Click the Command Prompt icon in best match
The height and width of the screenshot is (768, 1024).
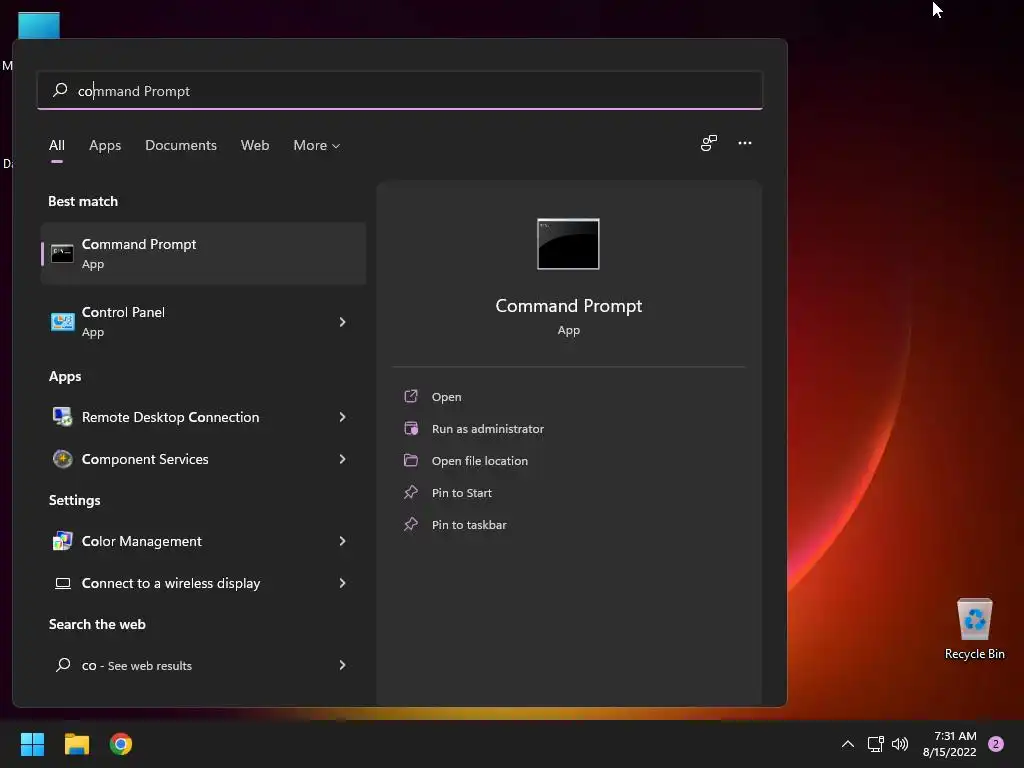coord(62,253)
